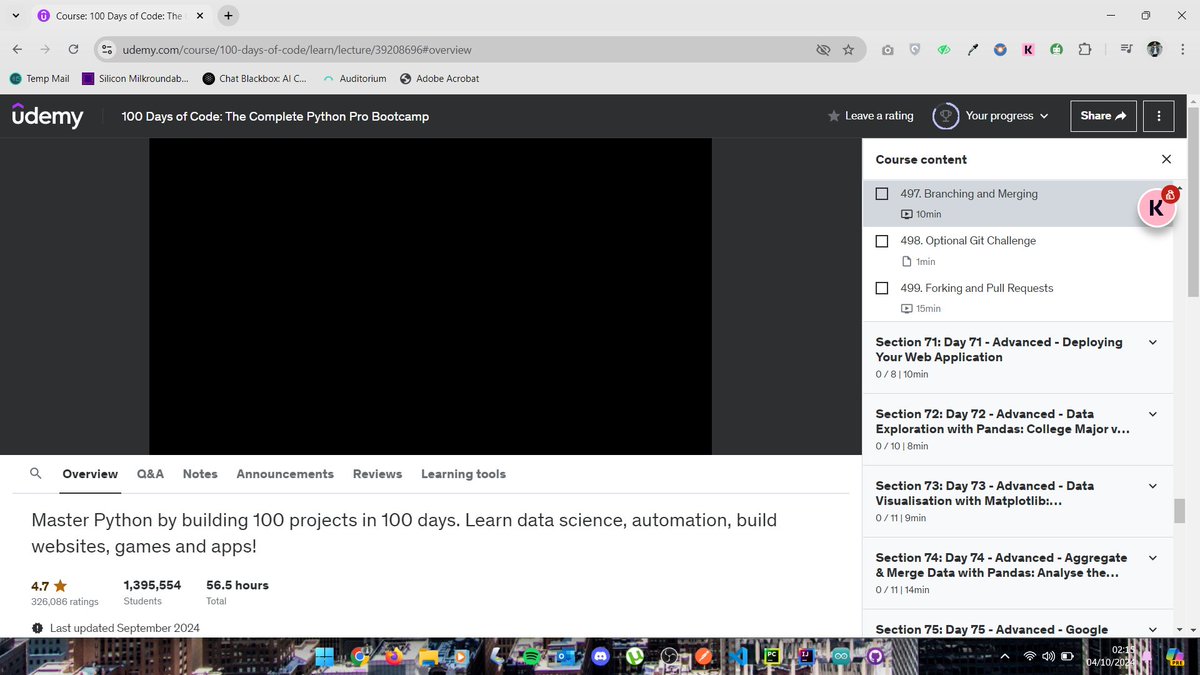Open Chrome three-dot menu
This screenshot has height=675, width=1200.
pos(1181,49)
